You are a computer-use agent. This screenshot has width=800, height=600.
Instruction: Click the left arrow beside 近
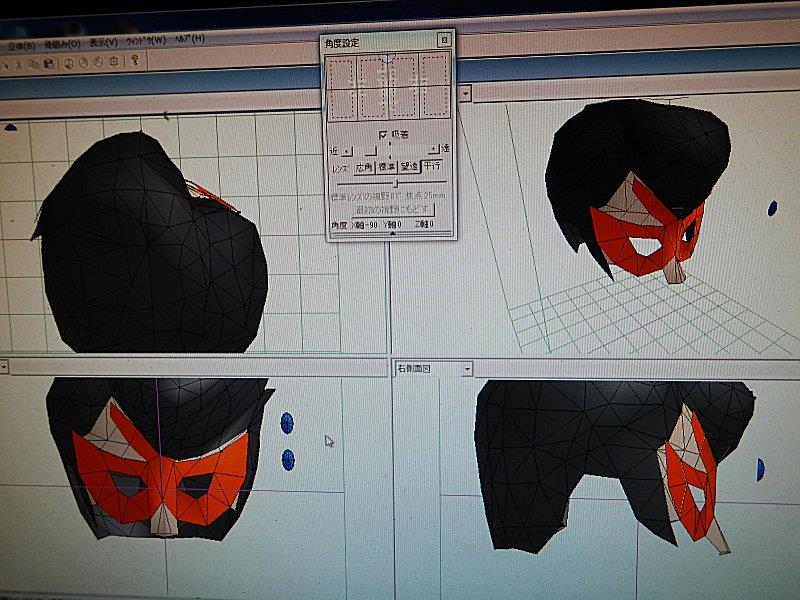[346, 151]
